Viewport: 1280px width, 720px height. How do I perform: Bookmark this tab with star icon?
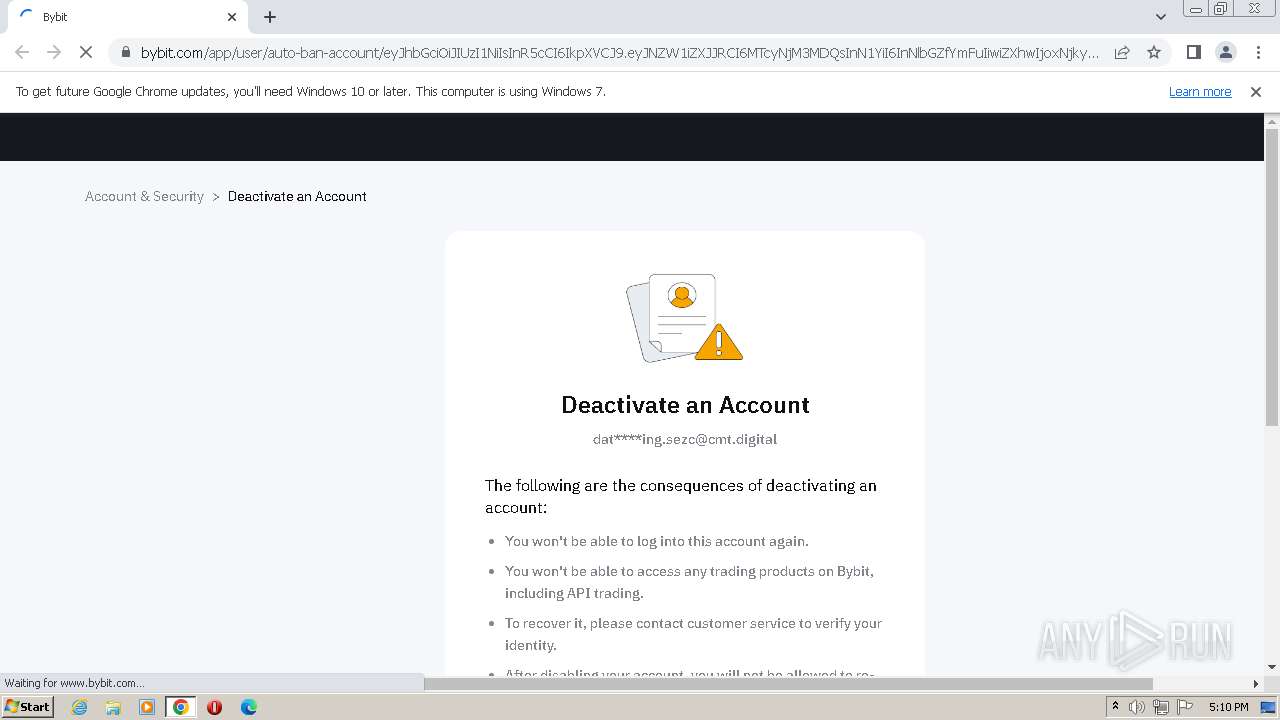tap(1154, 52)
